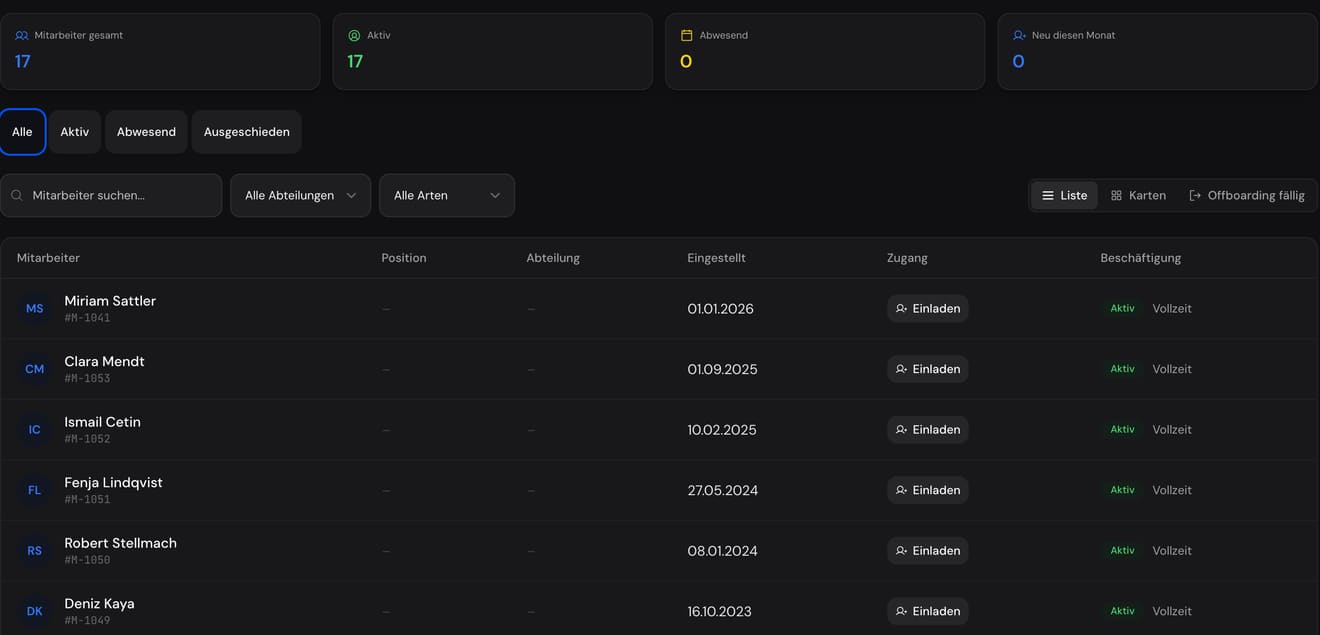
Task: Click the Beschäftigung column header
Action: click(x=1141, y=258)
